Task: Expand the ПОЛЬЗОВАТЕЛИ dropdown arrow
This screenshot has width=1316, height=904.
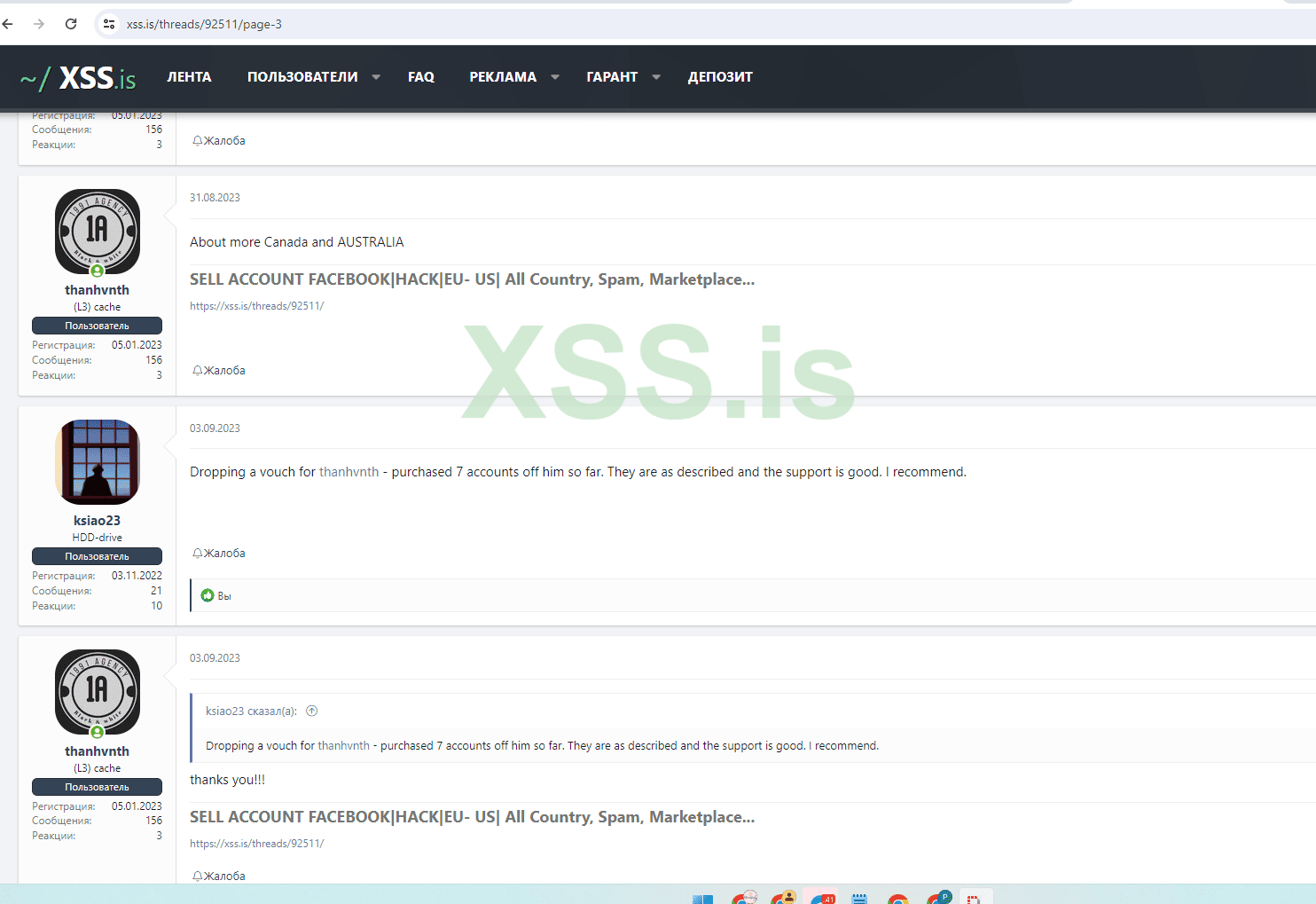Action: 376,77
